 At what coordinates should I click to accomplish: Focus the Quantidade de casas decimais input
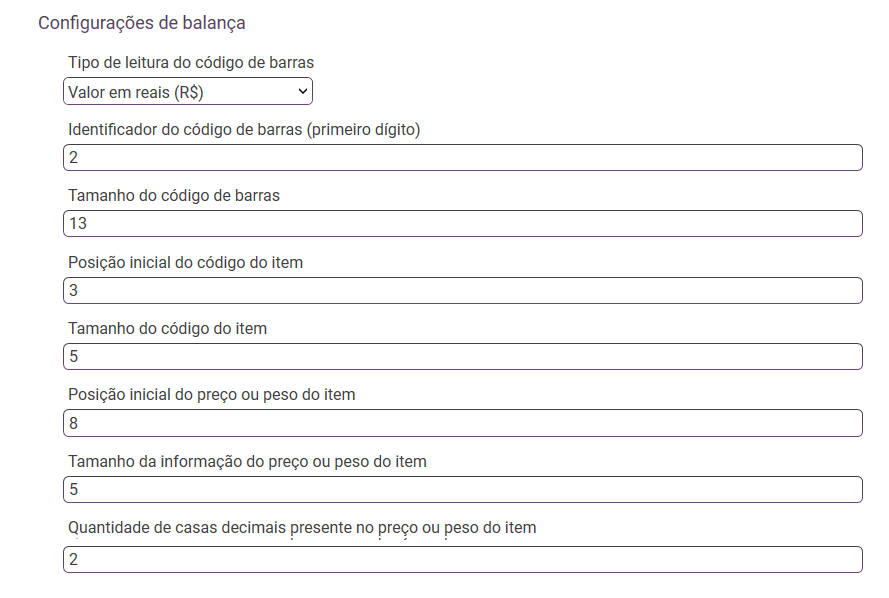pyautogui.click(x=462, y=560)
